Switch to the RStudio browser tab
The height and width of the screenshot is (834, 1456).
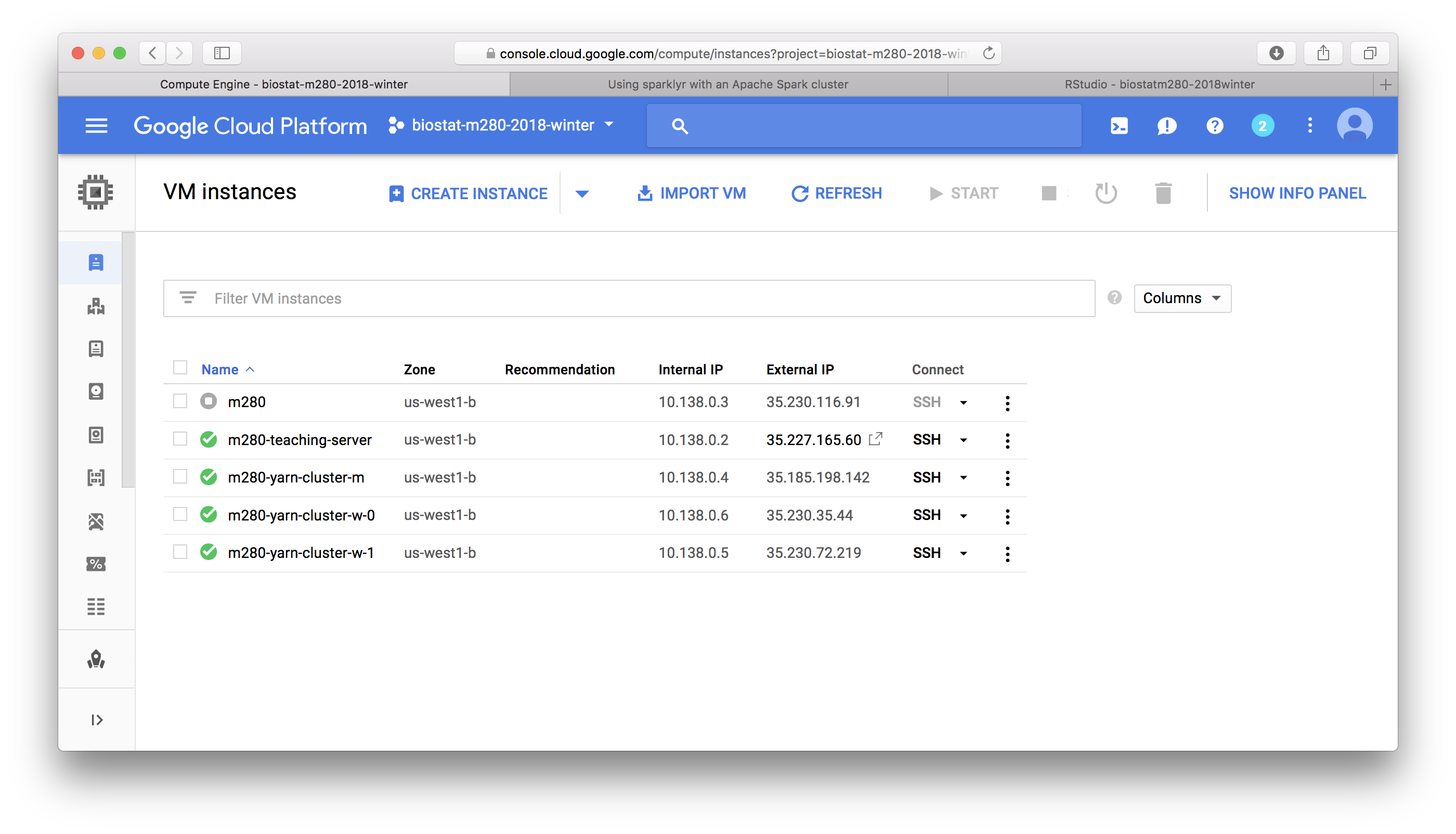tap(1159, 84)
